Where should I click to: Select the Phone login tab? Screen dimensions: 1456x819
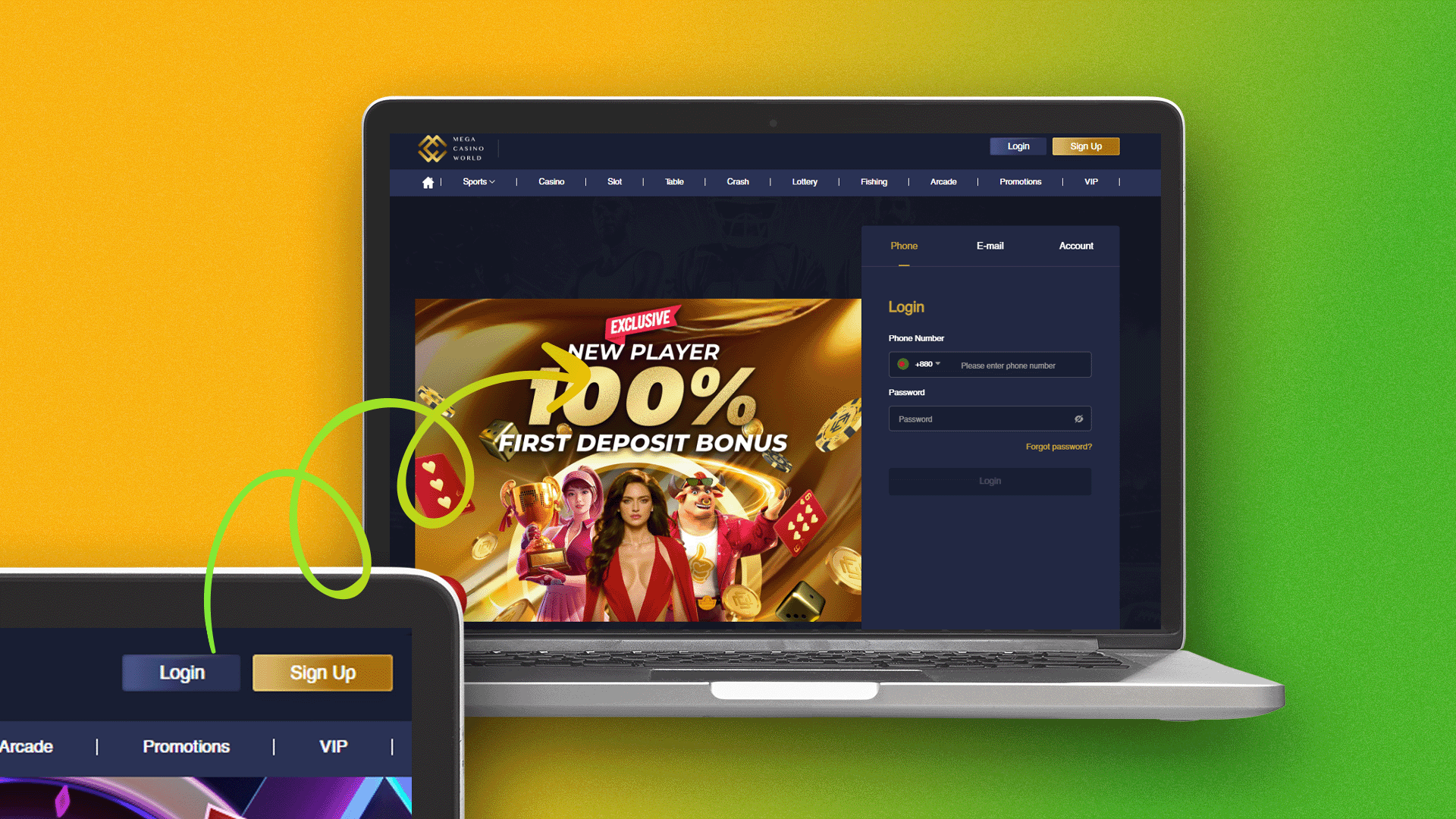903,245
